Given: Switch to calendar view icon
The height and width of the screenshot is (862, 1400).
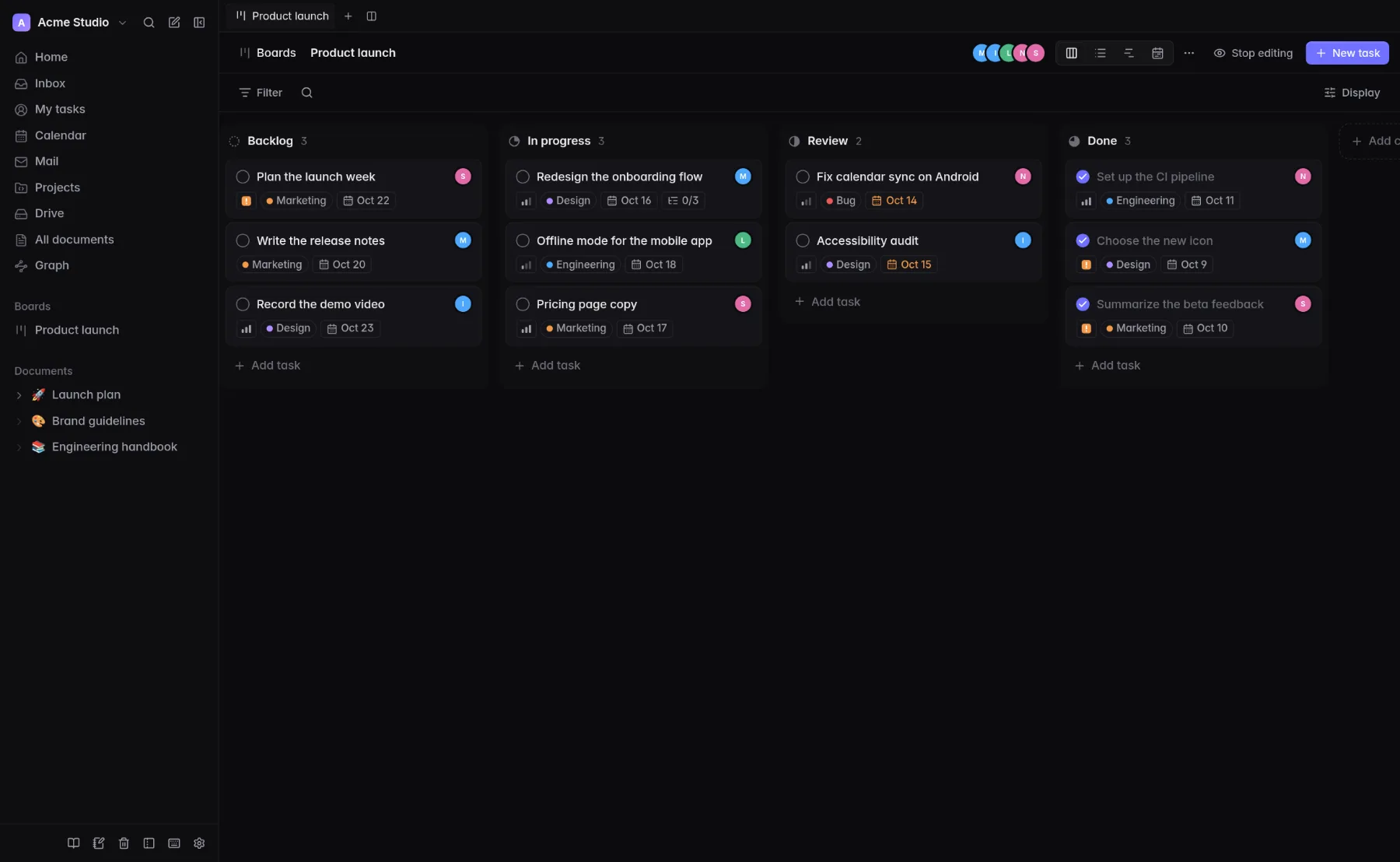Looking at the screenshot, I should click(x=1157, y=53).
